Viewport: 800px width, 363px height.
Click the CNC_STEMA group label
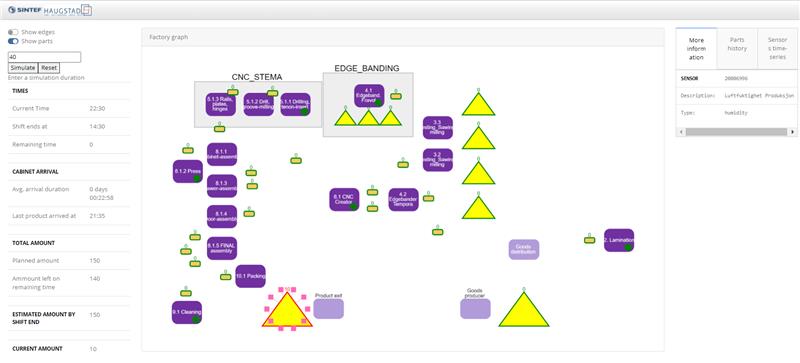click(257, 77)
